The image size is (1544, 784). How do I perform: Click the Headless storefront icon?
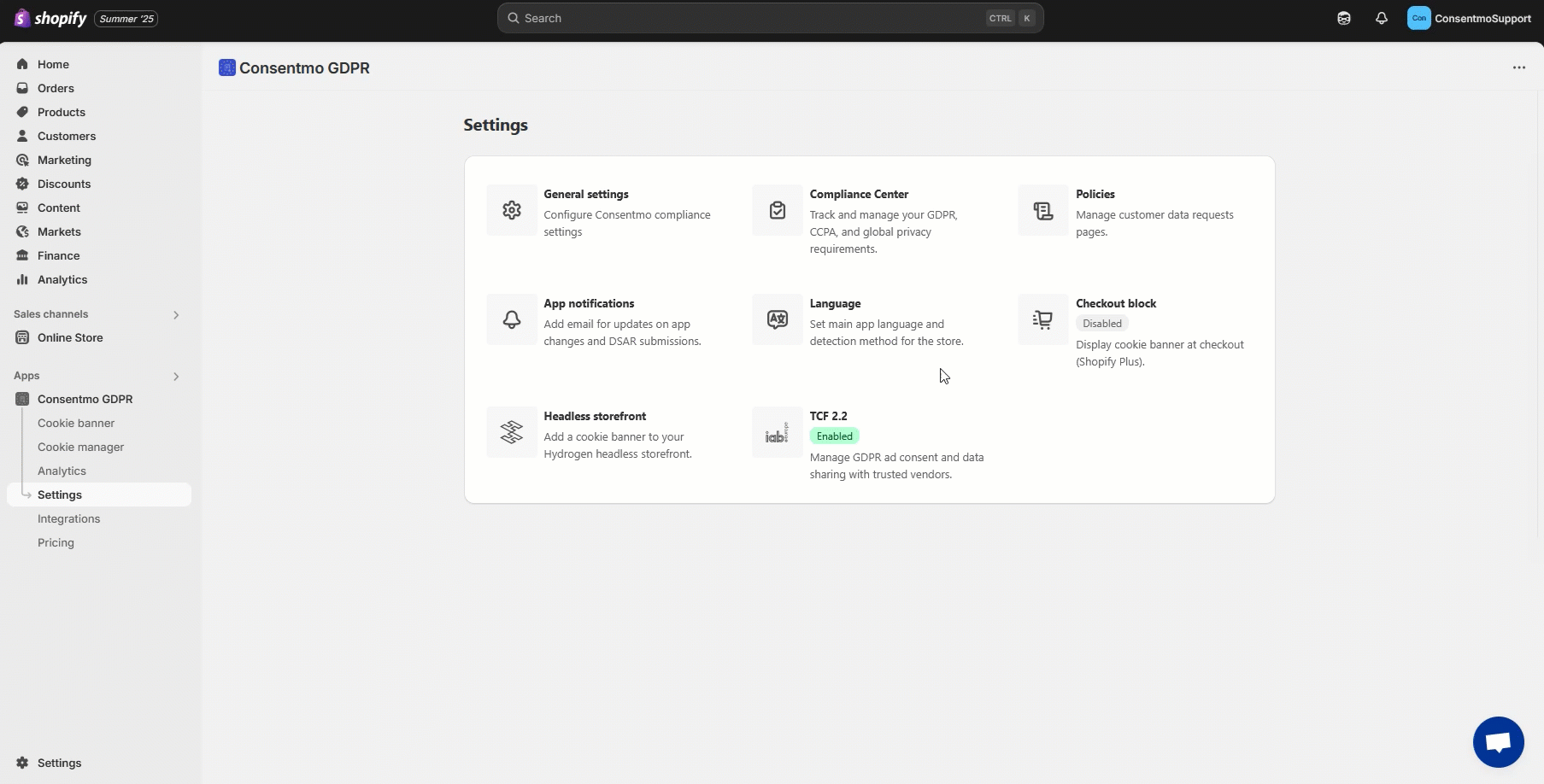click(512, 432)
